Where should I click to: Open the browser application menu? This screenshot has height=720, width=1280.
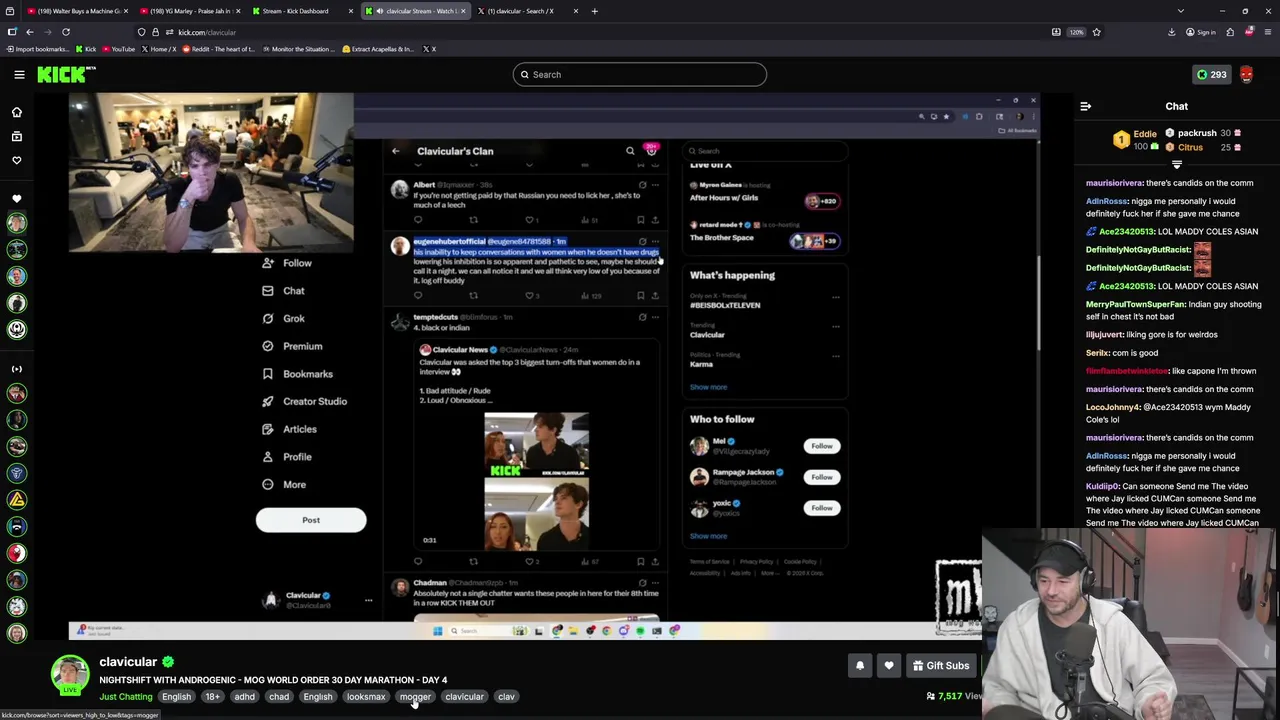click(x=1268, y=32)
